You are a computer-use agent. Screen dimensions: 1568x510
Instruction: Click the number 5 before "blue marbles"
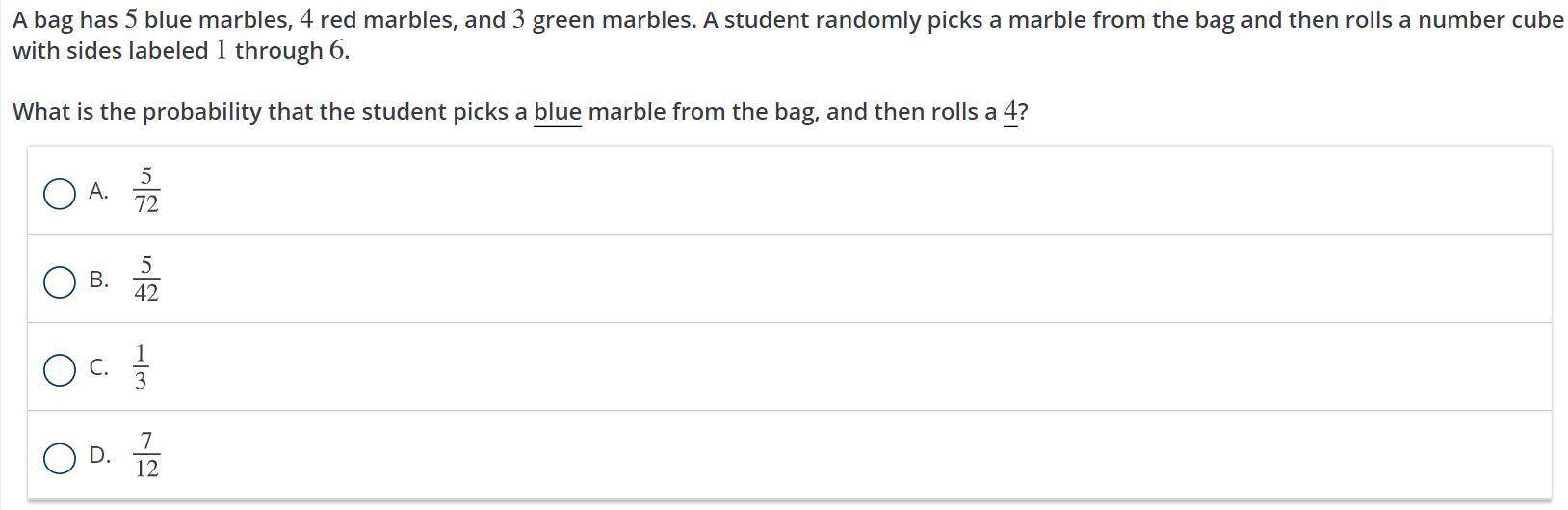[132, 20]
